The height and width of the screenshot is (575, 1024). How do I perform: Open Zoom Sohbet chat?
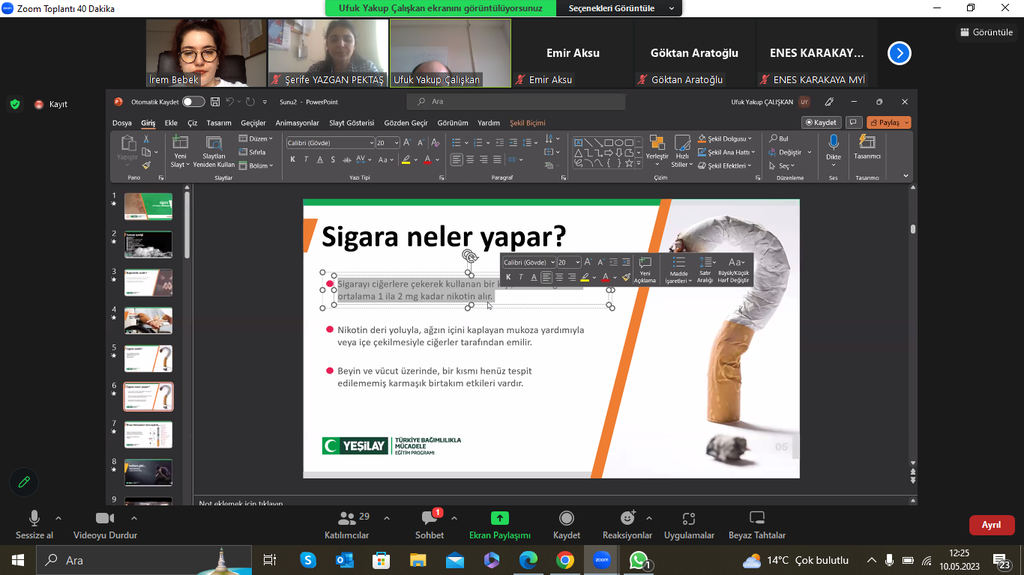(x=429, y=525)
